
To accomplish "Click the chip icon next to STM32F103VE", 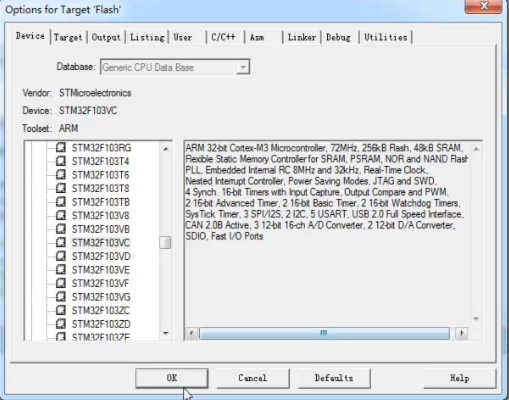I will click(61, 270).
